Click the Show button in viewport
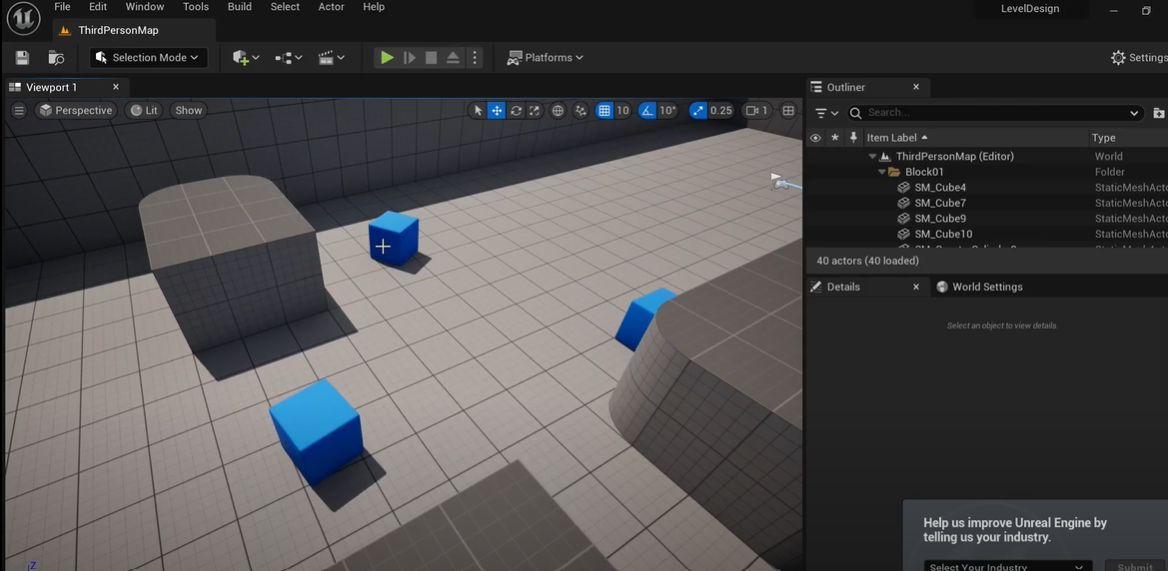The width and height of the screenshot is (1168, 571). coord(188,111)
